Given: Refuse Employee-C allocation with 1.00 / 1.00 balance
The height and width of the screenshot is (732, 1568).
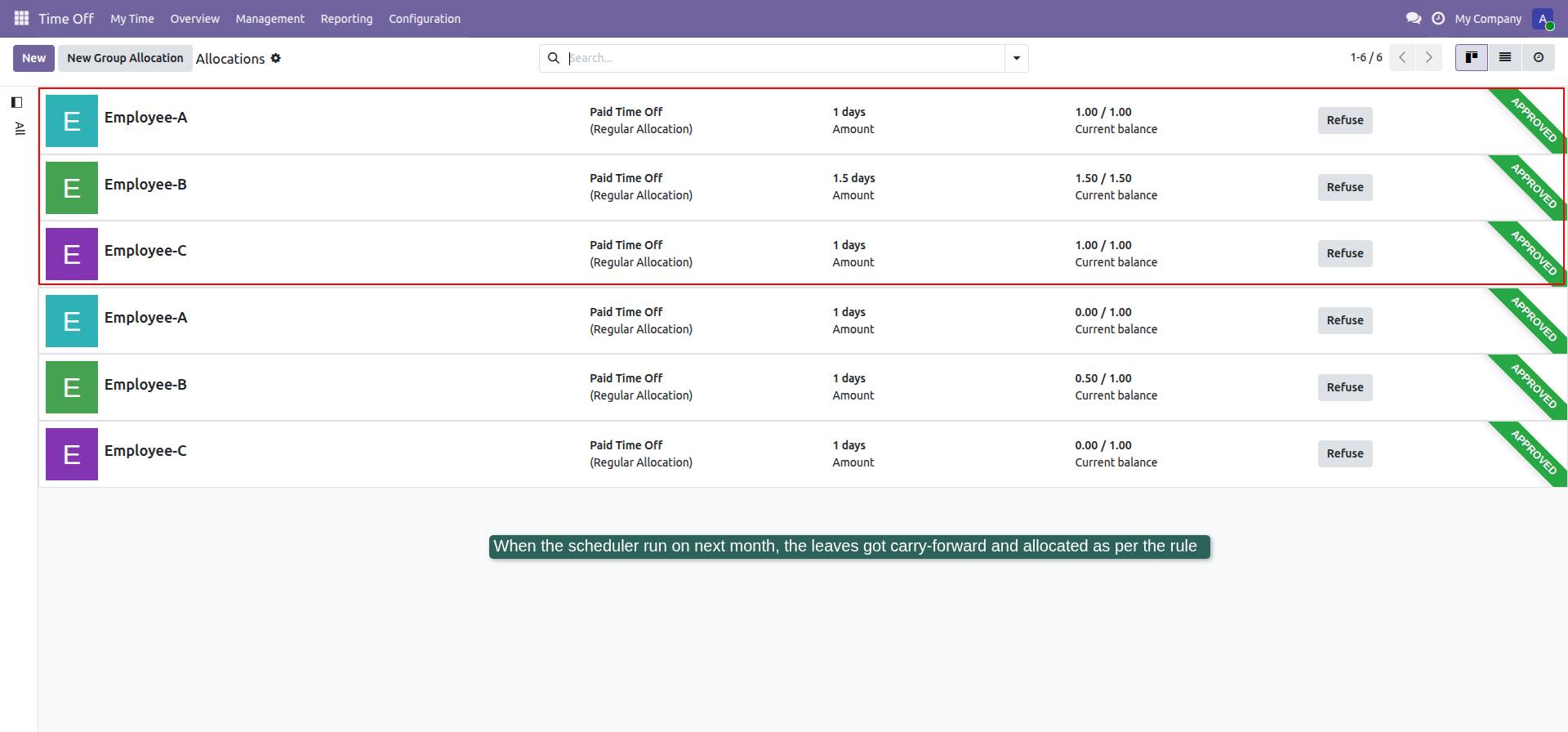Looking at the screenshot, I should pyautogui.click(x=1345, y=253).
